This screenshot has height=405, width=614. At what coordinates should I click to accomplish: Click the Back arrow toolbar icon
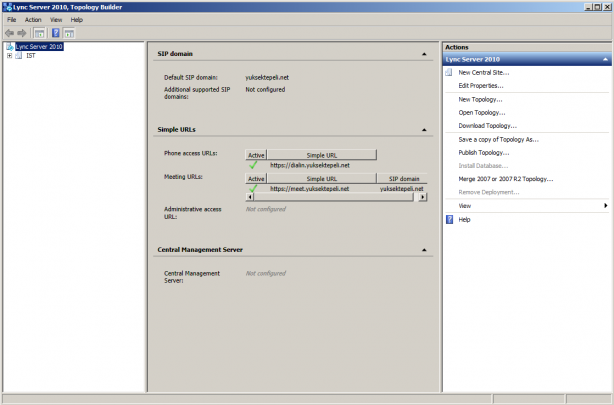point(9,33)
